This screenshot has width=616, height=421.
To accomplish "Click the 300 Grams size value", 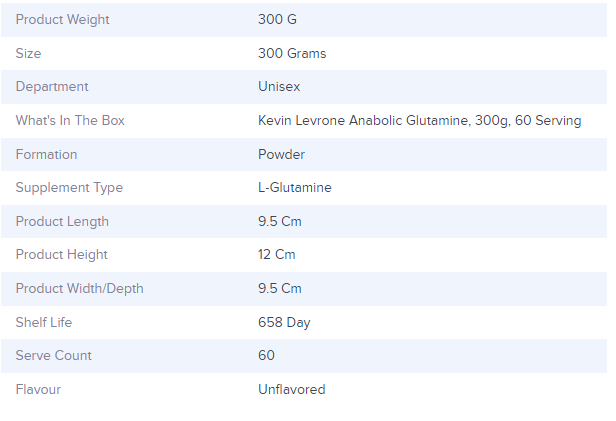I will coord(292,54).
